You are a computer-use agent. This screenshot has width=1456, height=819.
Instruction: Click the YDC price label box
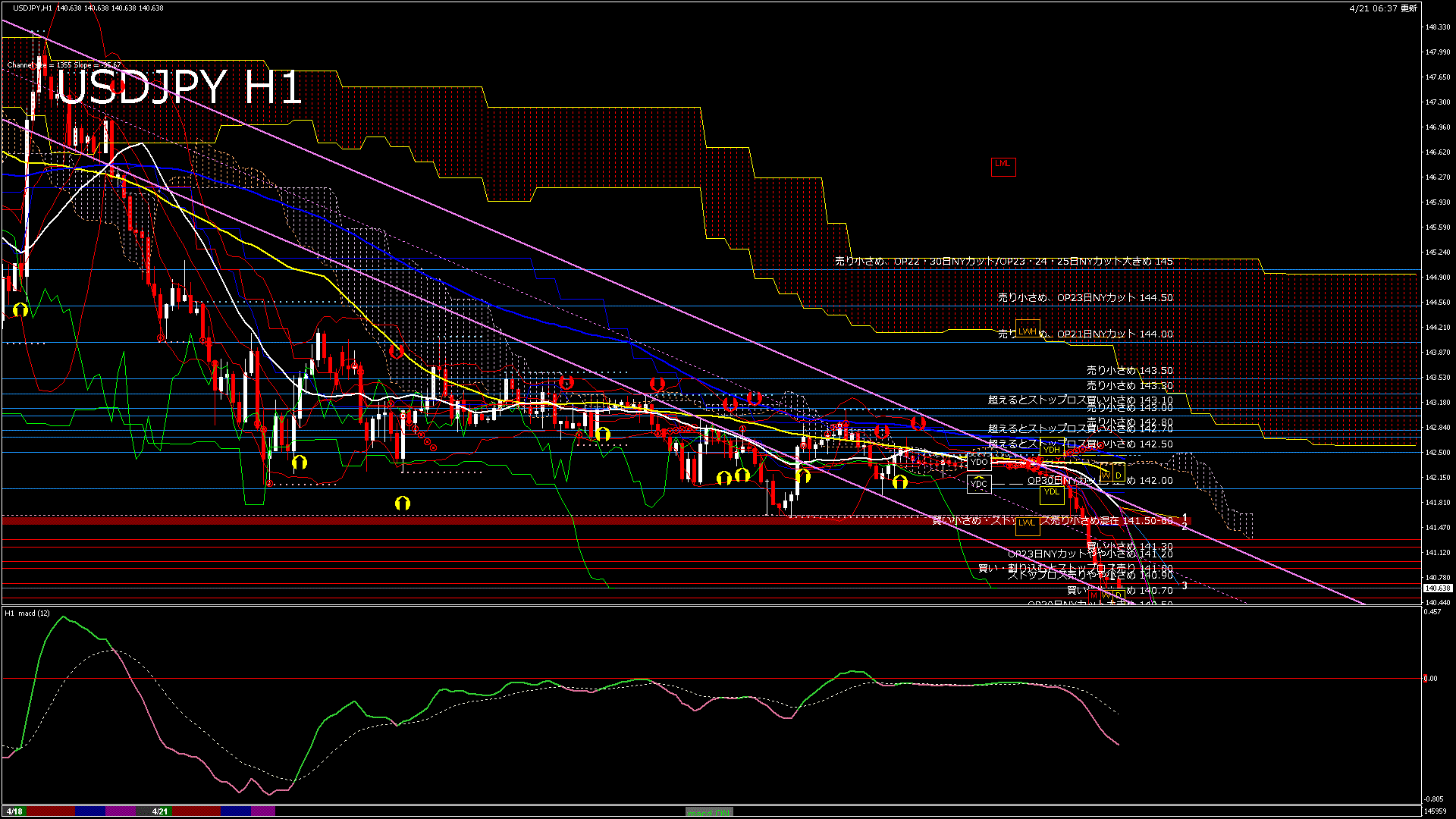pos(979,484)
